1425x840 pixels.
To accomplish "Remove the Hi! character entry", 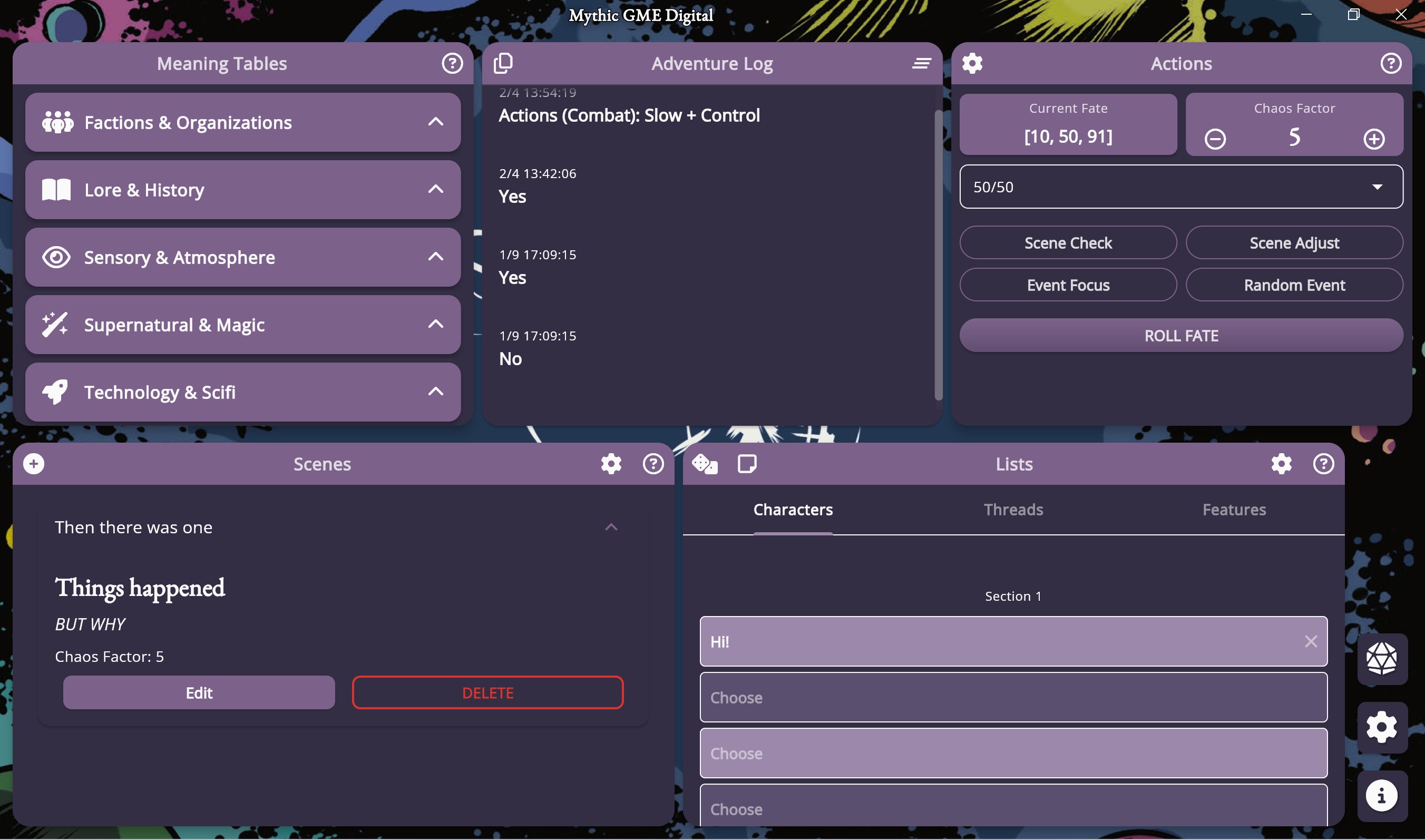I will tap(1311, 641).
